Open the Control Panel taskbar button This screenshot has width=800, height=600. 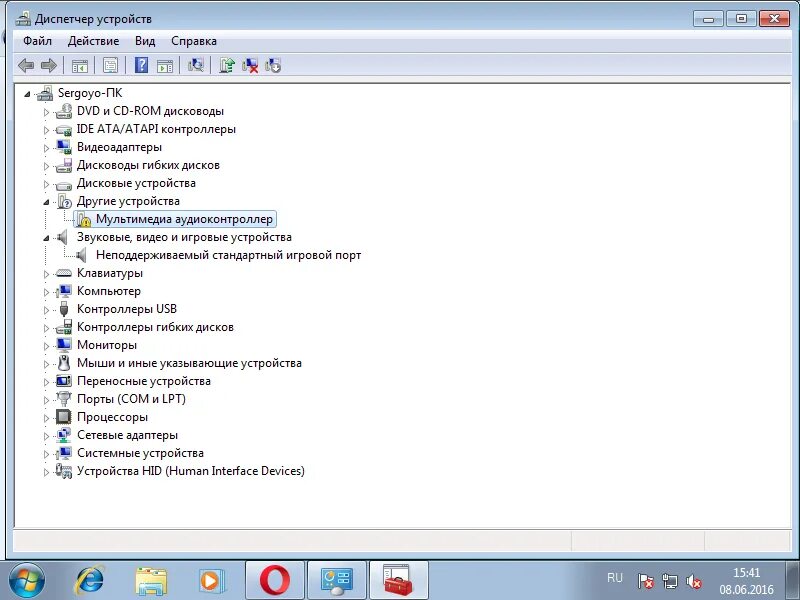coord(336,580)
